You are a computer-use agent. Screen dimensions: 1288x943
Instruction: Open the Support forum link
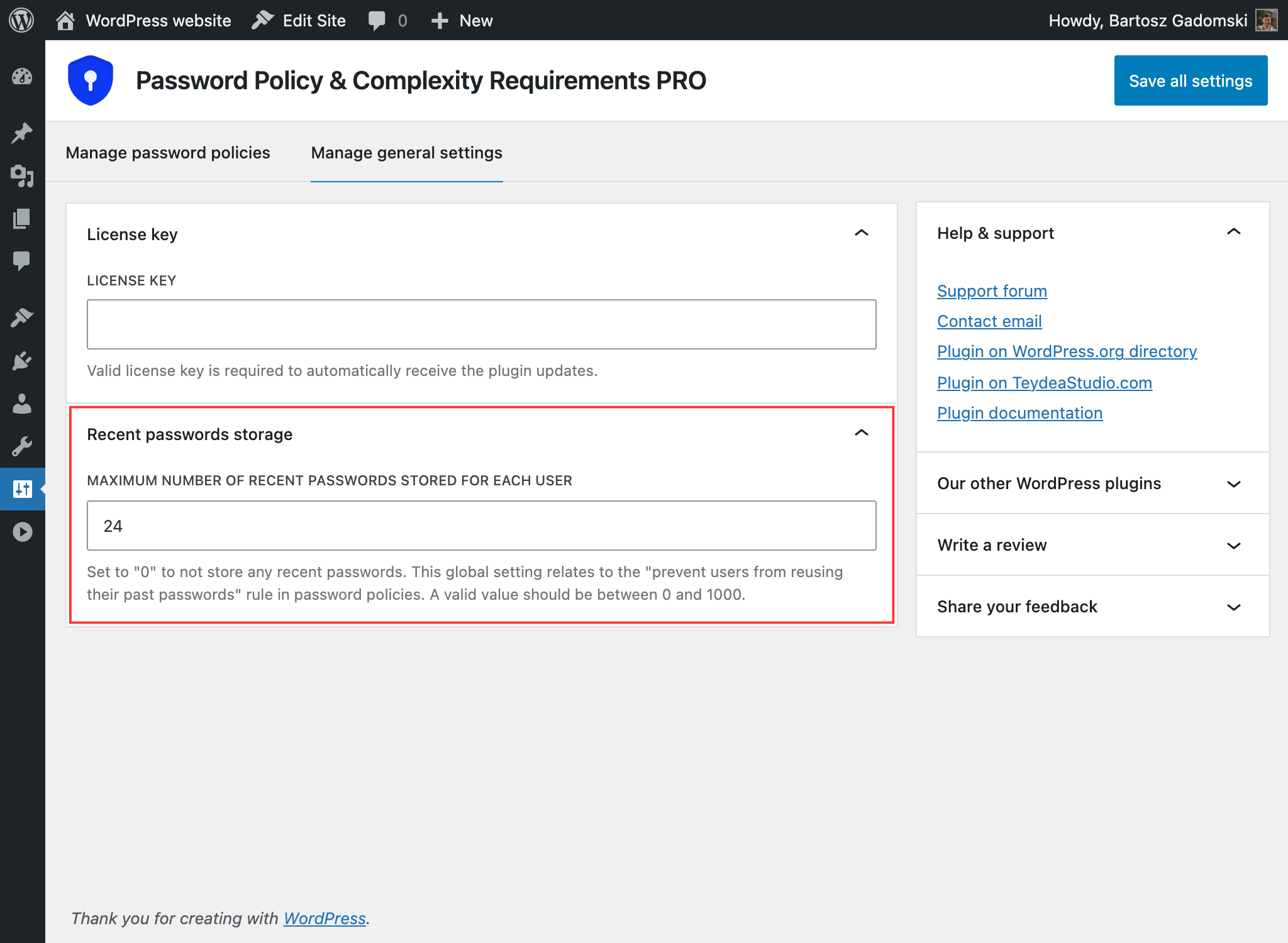[992, 291]
